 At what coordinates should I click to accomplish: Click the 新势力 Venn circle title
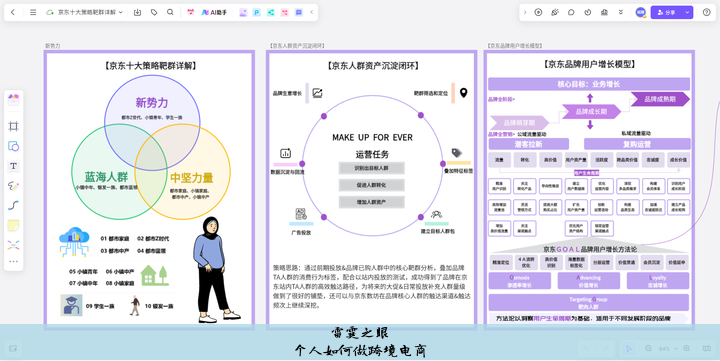[152, 102]
